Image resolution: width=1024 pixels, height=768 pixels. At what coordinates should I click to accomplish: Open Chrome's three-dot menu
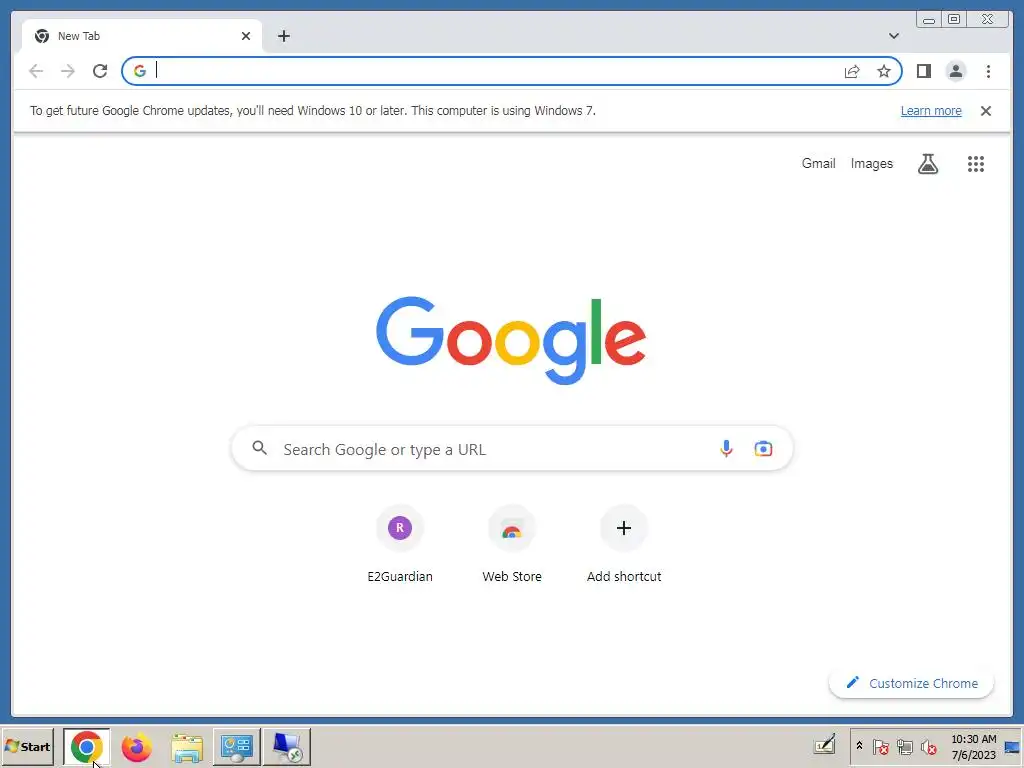988,71
